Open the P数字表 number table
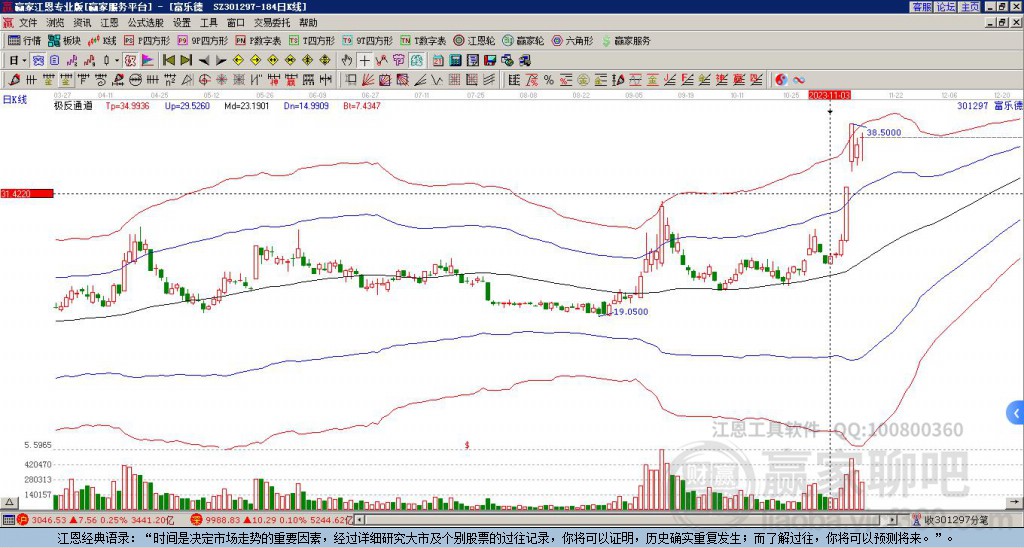This screenshot has width=1024, height=548. pos(258,40)
